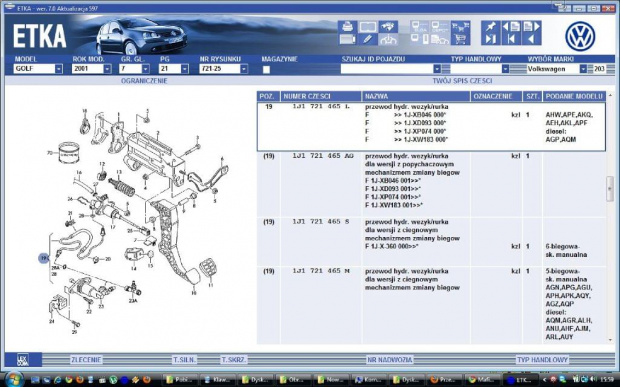Click the ZLECENIE button in the bottom bar
The height and width of the screenshot is (387, 620).
pos(86,360)
